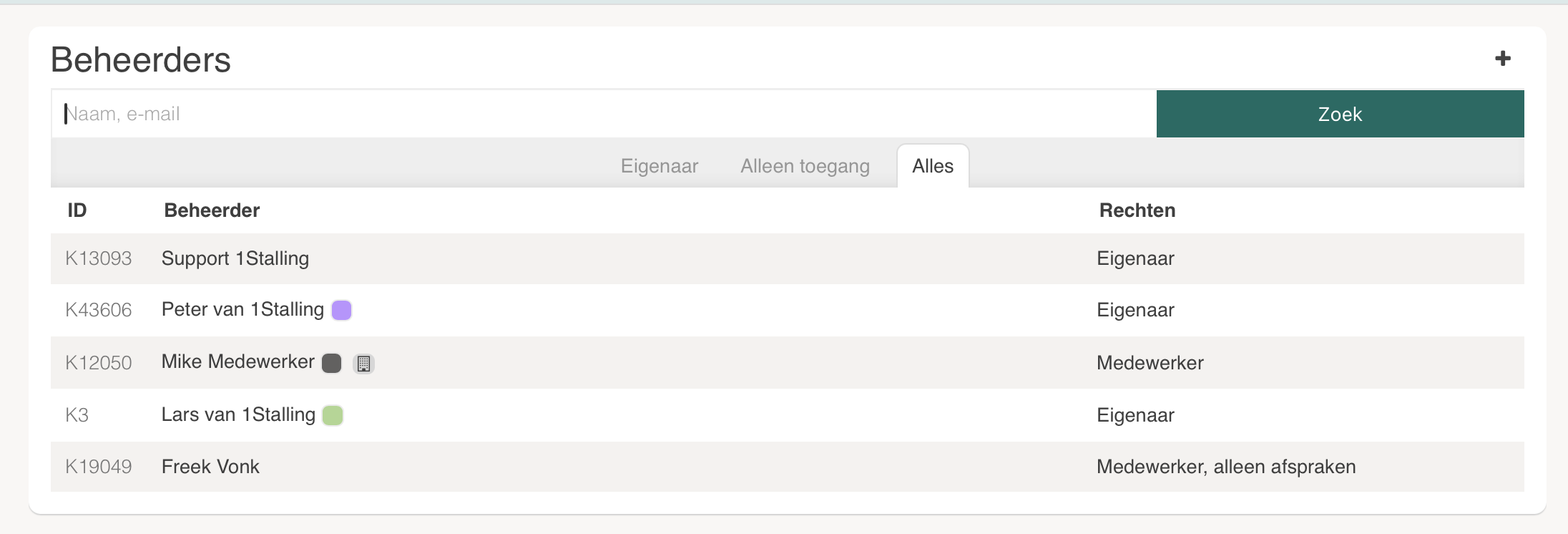Open Peter van 1Stalling entry
1568x534 pixels.
click(242, 310)
